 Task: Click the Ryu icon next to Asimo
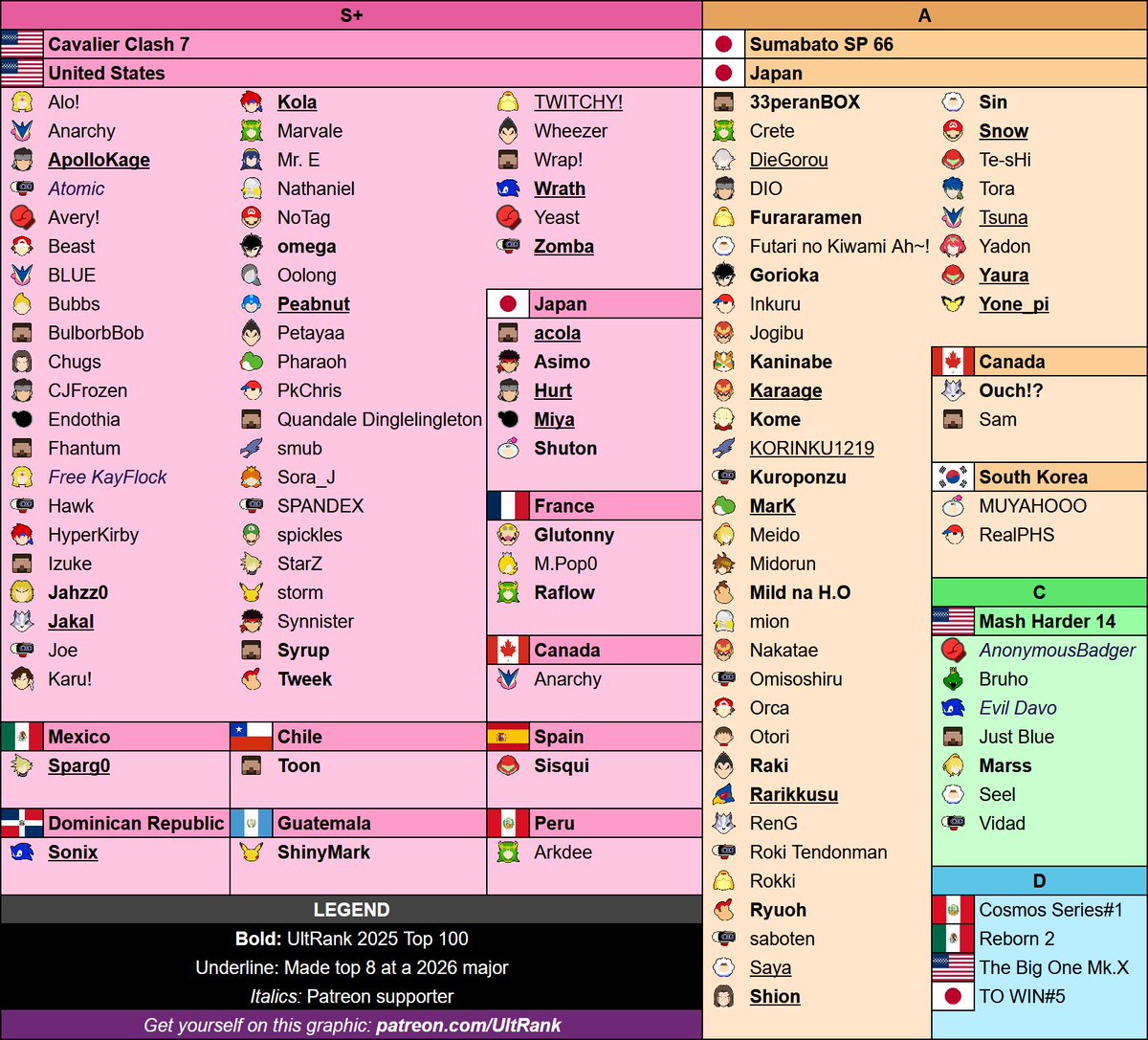508,362
